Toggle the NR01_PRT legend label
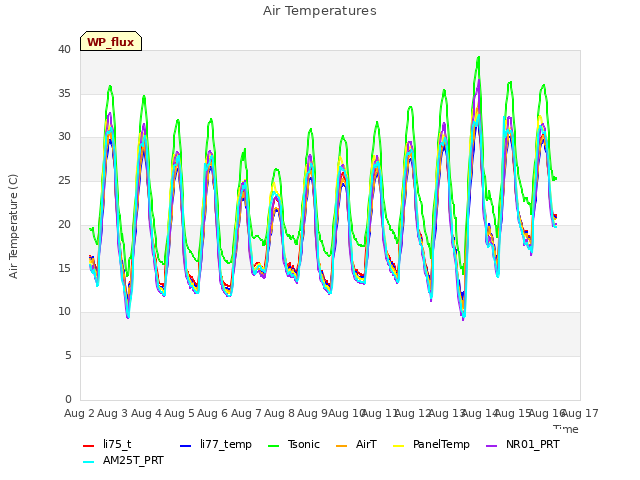 (x=533, y=444)
